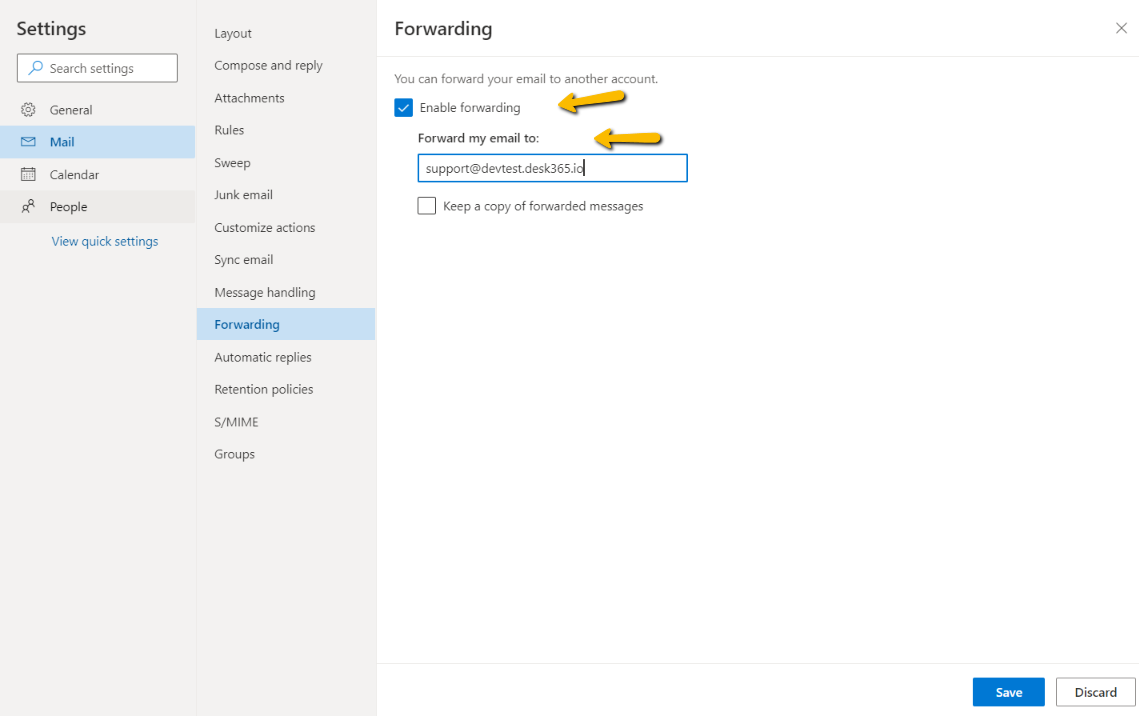Open View quick settings link
The image size is (1139, 716).
pos(104,241)
